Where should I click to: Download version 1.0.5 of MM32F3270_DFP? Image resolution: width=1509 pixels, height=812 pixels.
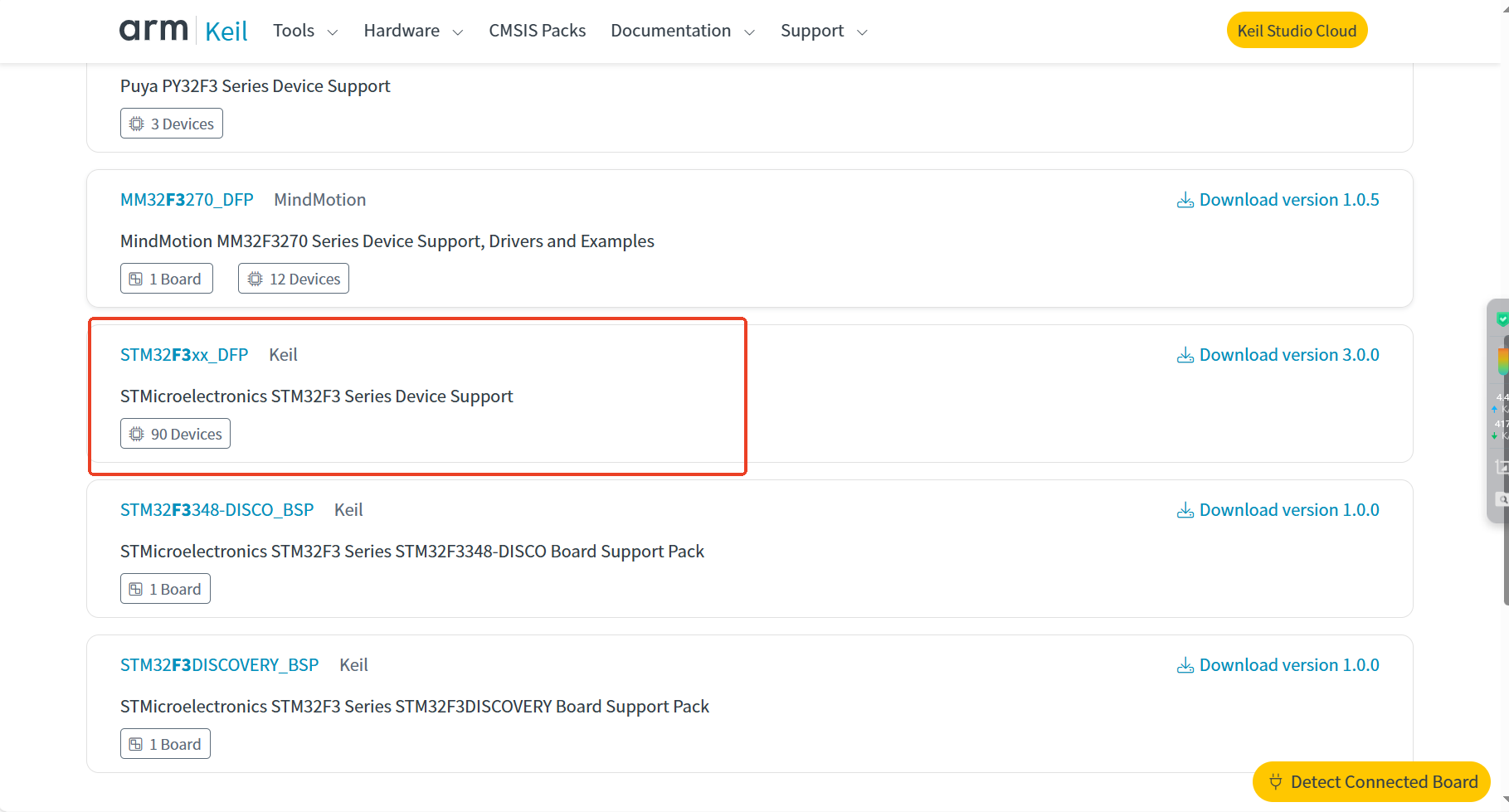point(1278,200)
